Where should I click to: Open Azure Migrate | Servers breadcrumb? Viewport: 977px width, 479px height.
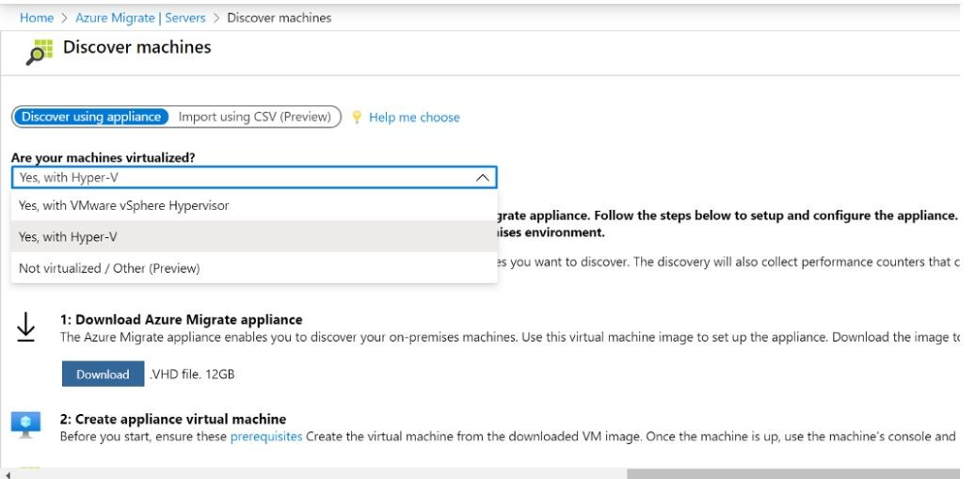pyautogui.click(x=140, y=18)
